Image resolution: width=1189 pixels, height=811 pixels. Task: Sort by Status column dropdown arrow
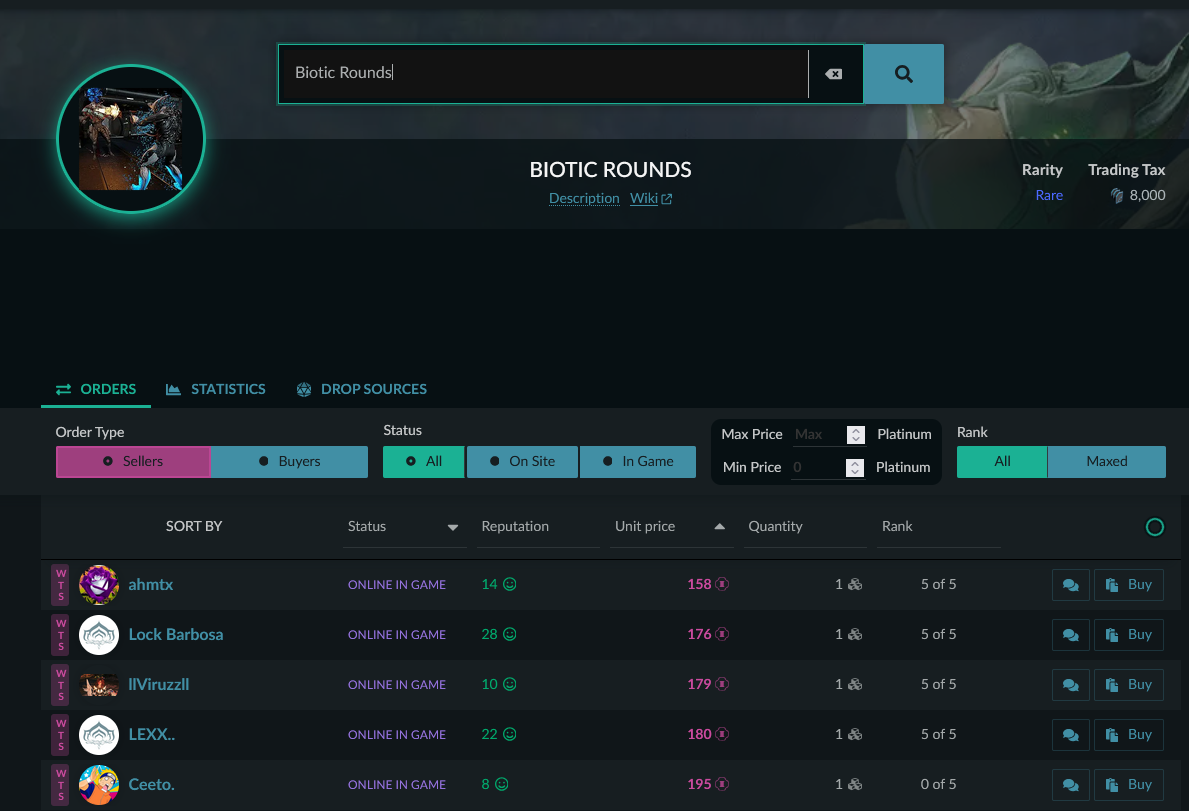coord(453,528)
